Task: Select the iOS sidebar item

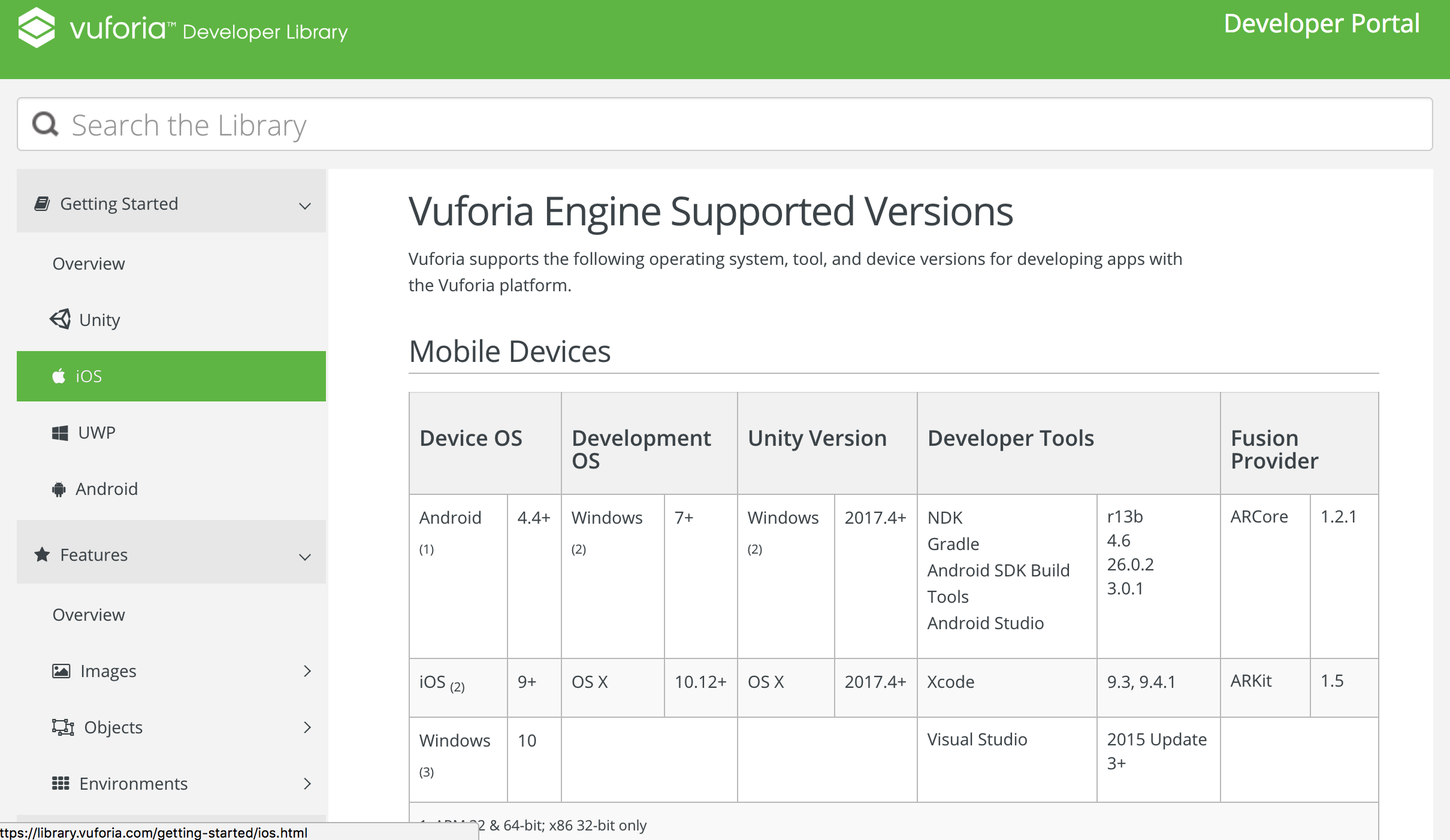Action: 171,376
